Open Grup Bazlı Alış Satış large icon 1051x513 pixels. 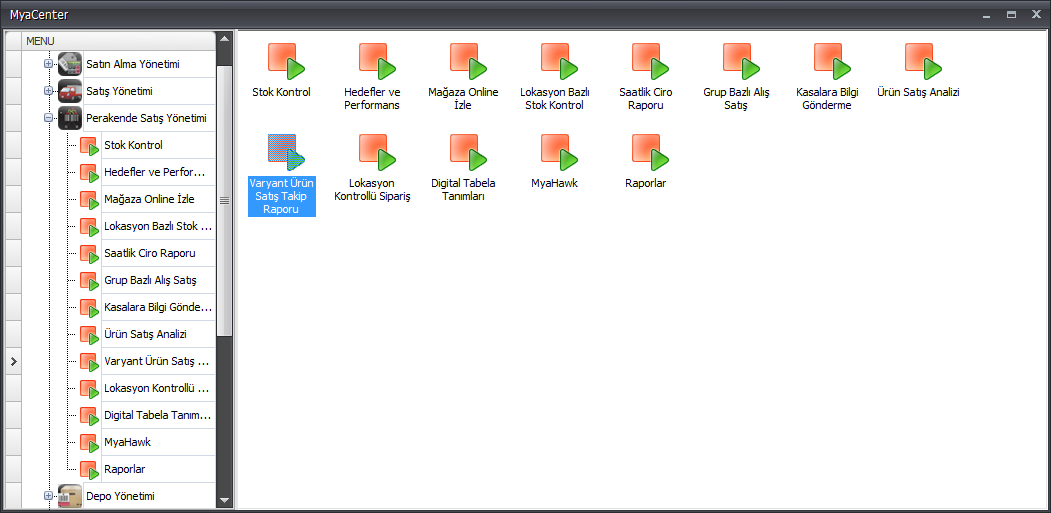point(742,61)
